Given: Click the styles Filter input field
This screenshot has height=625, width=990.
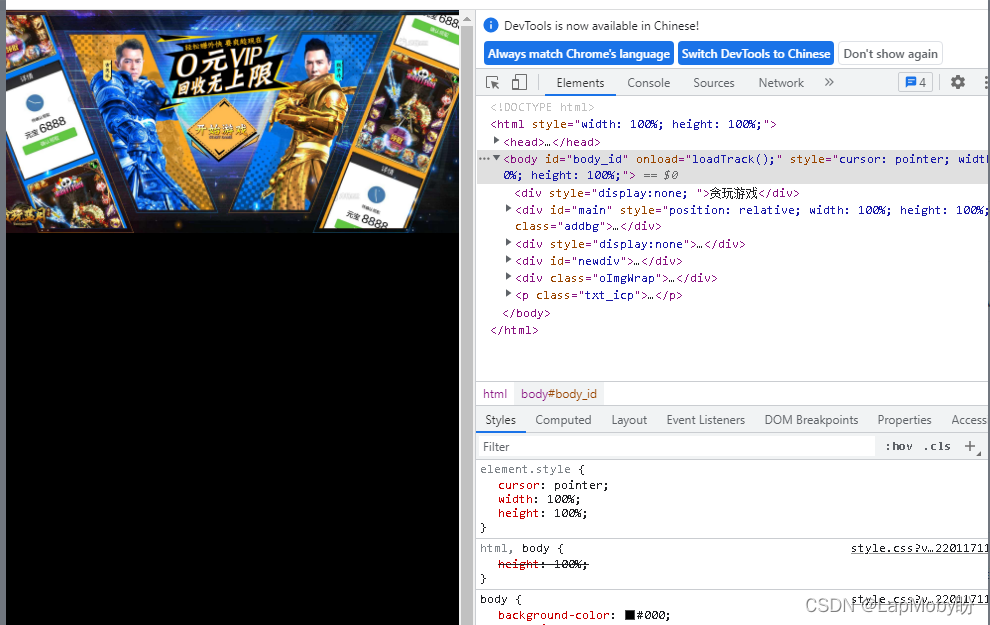Looking at the screenshot, I should click(x=677, y=446).
